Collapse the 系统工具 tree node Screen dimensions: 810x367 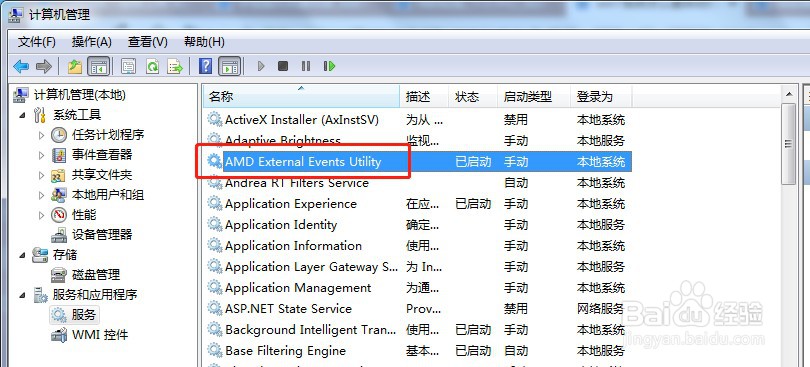22,115
